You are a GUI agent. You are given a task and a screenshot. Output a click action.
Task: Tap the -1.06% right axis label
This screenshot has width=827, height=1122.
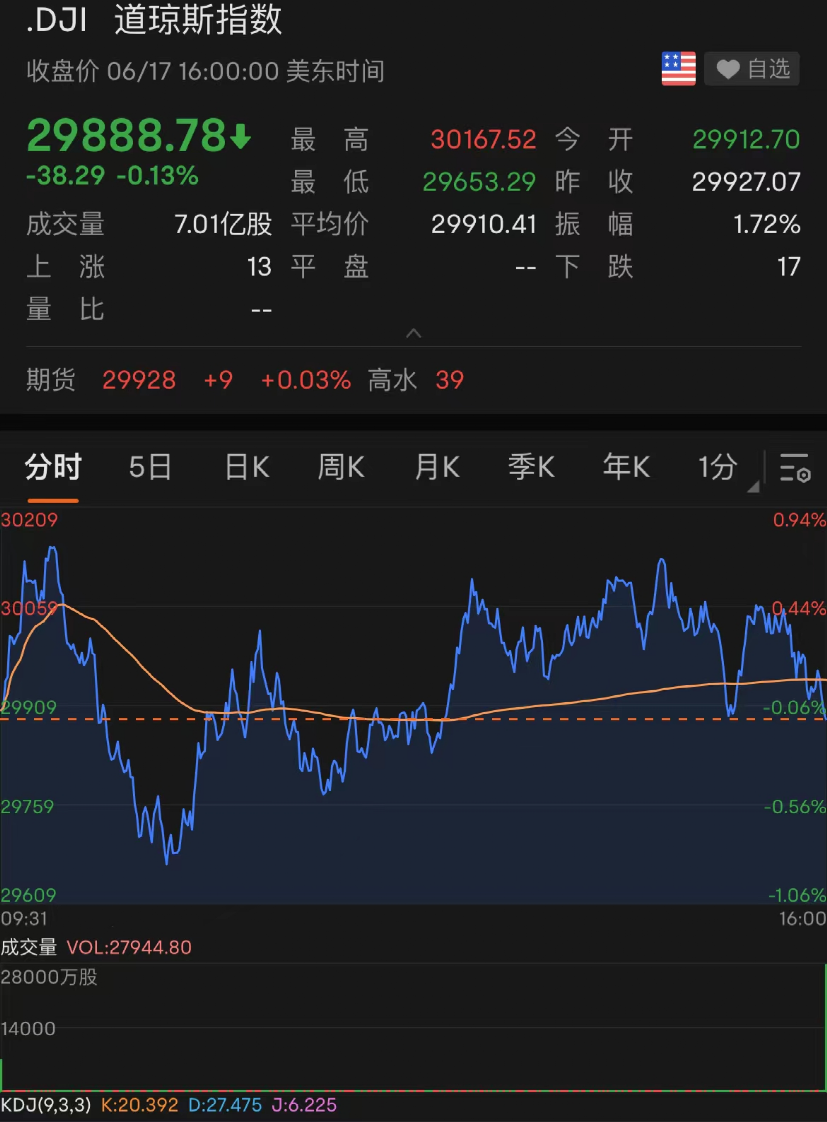coord(797,895)
